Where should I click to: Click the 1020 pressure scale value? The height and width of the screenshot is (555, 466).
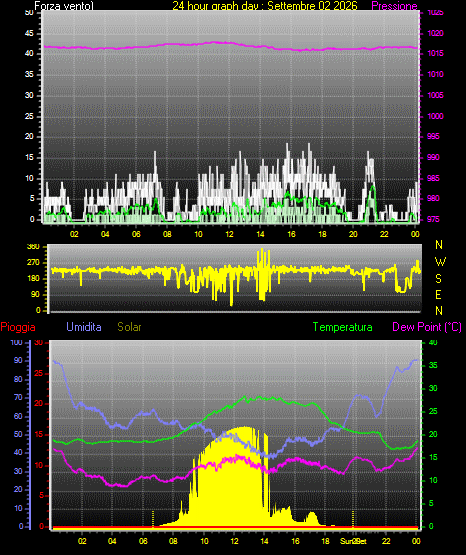click(435, 33)
